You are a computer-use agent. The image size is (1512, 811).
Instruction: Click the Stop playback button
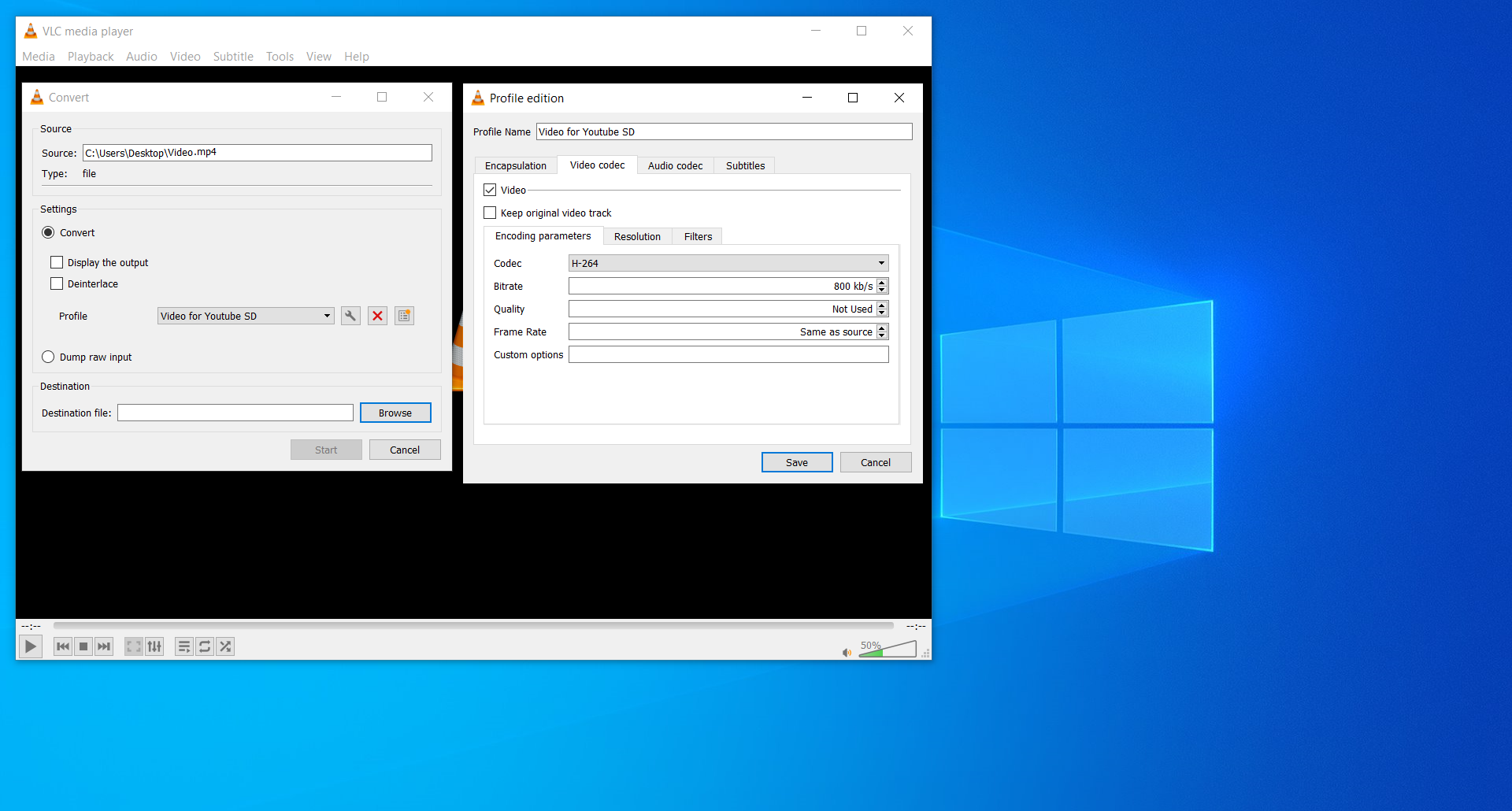tap(83, 646)
